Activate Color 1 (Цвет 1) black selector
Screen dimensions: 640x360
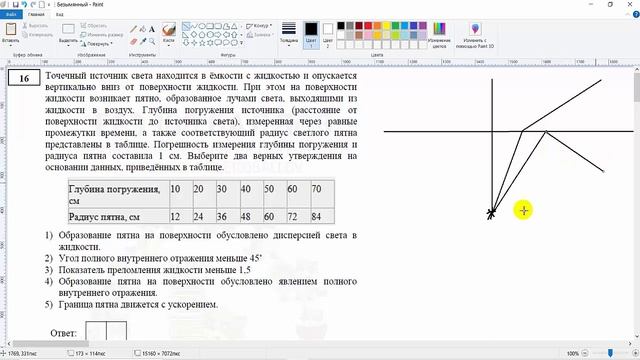coord(311,35)
